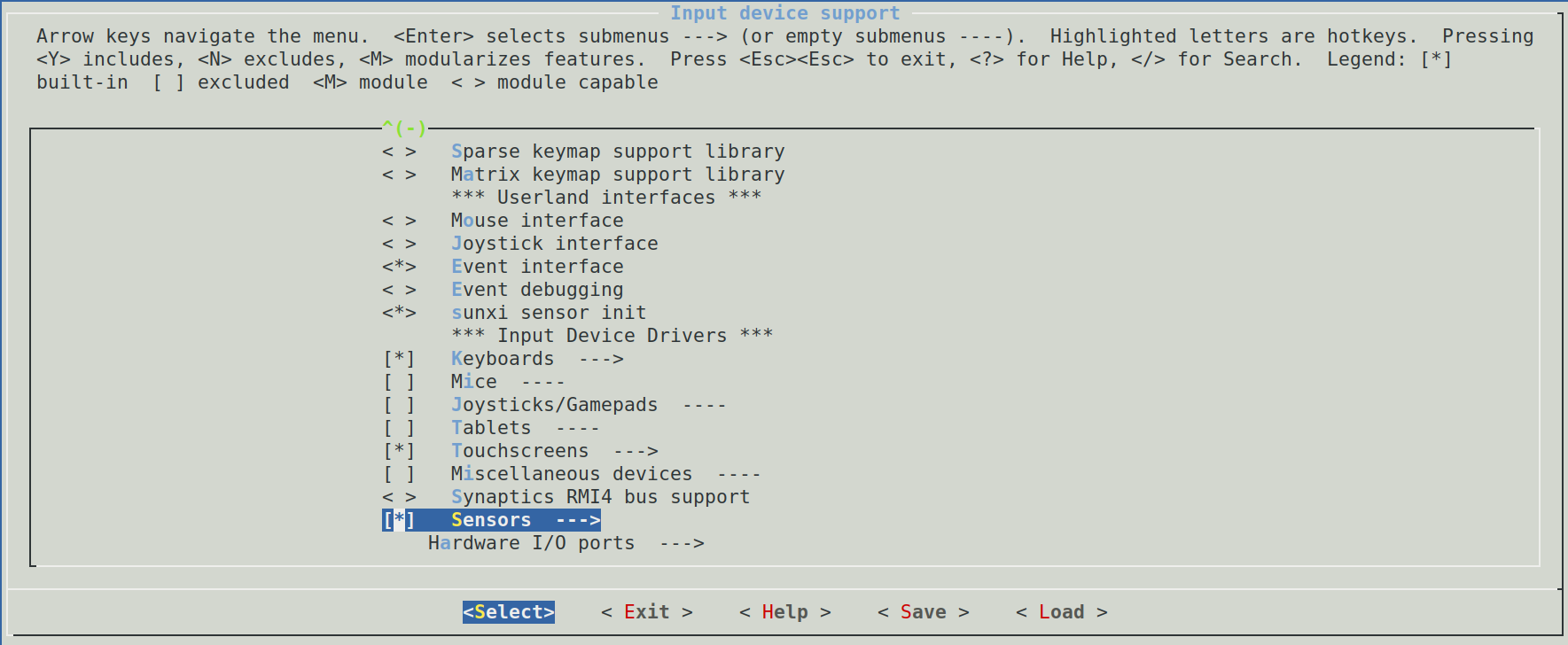Click the Userland interfaces section heading
This screenshot has width=1568, height=645.
(606, 198)
